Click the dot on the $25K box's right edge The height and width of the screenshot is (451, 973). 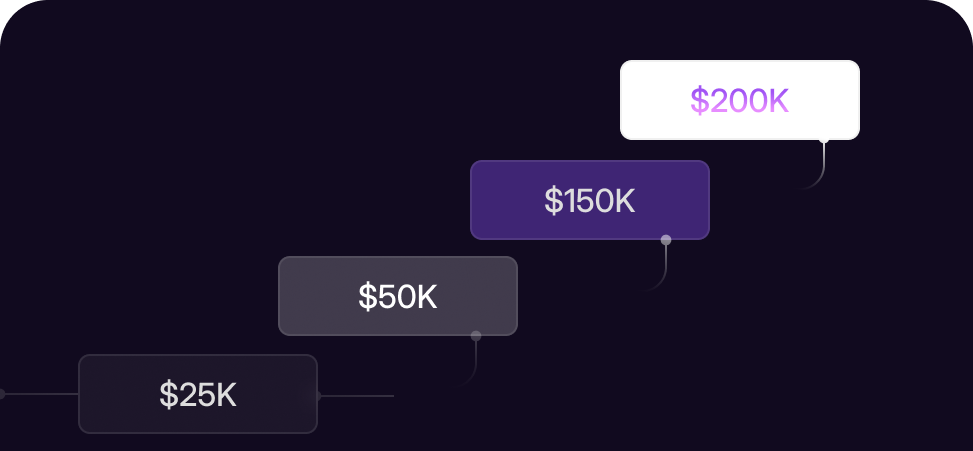[318, 396]
